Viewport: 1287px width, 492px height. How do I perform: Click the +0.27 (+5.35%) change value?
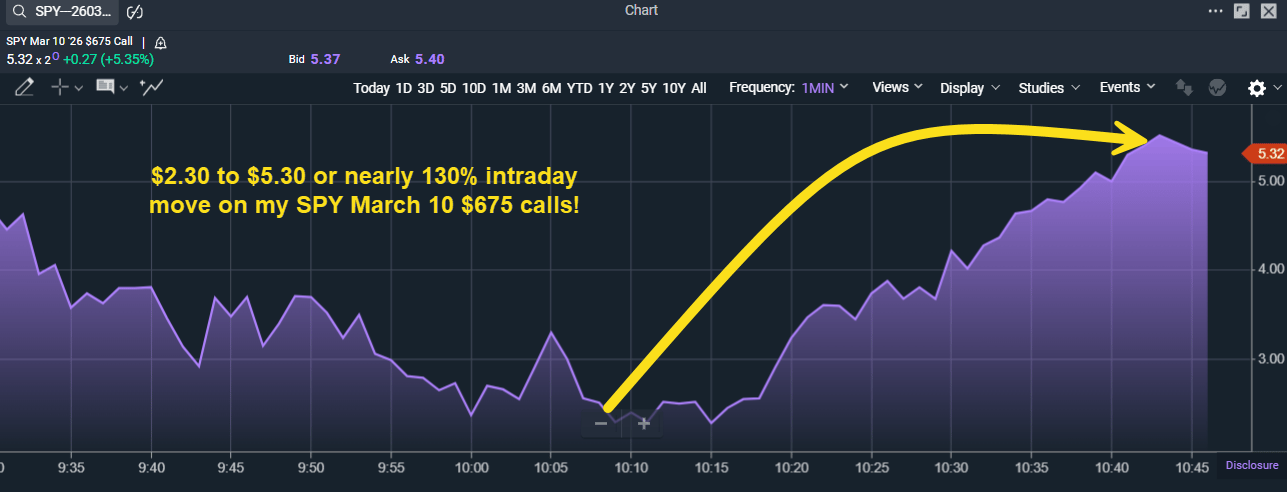110,59
